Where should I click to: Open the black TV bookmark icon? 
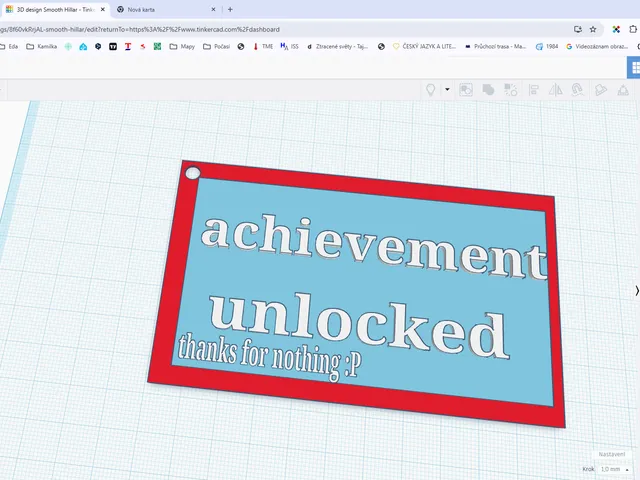(113, 47)
